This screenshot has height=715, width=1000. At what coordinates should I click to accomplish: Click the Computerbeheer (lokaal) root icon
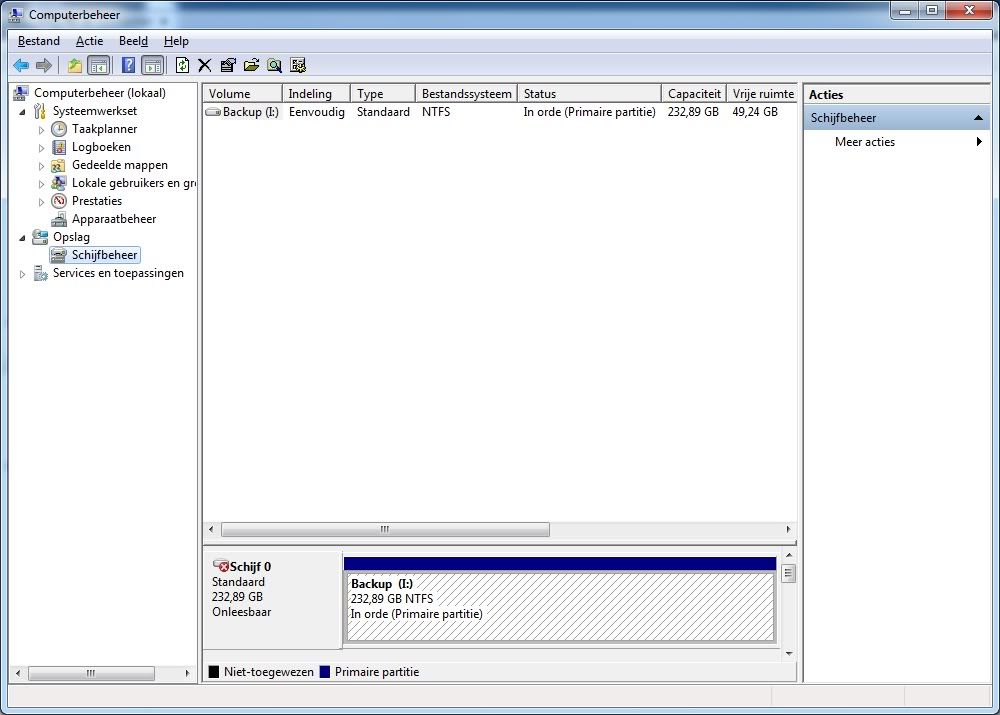[20, 93]
